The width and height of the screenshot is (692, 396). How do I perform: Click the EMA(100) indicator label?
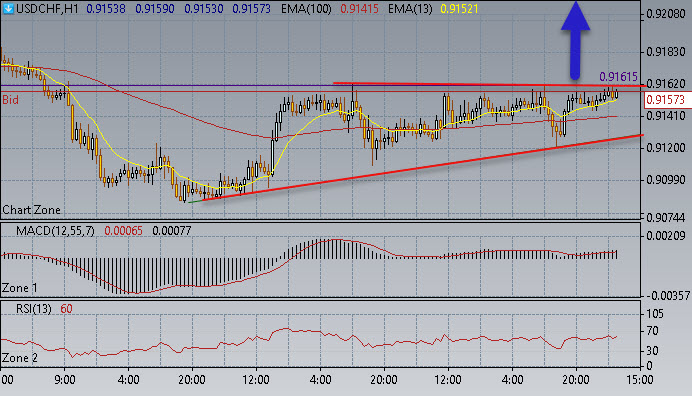click(x=306, y=9)
